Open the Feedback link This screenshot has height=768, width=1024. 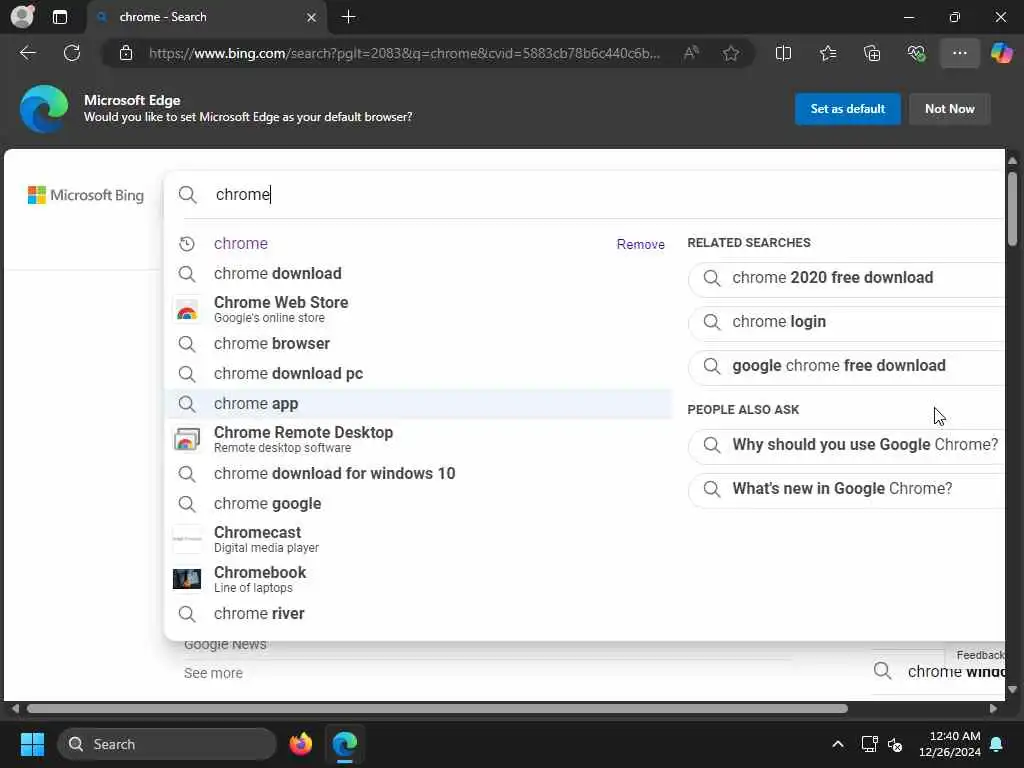(x=979, y=655)
